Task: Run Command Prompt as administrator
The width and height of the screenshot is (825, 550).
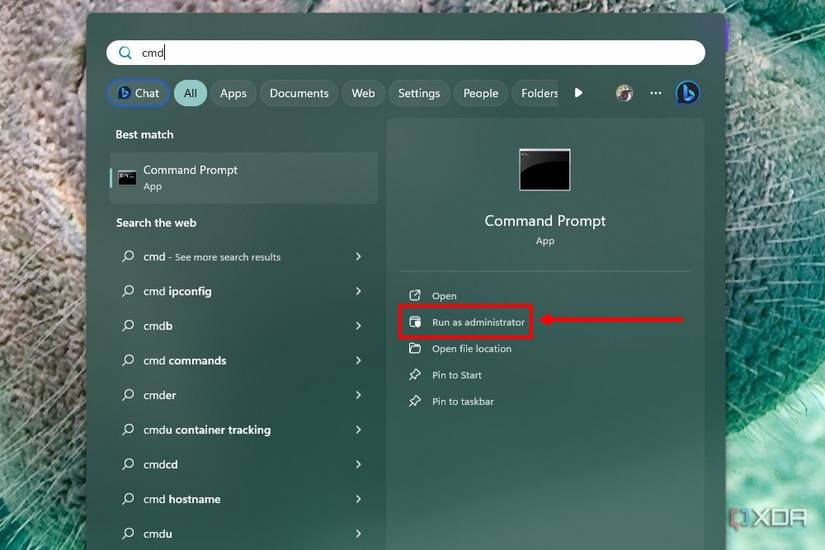Action: click(x=477, y=322)
